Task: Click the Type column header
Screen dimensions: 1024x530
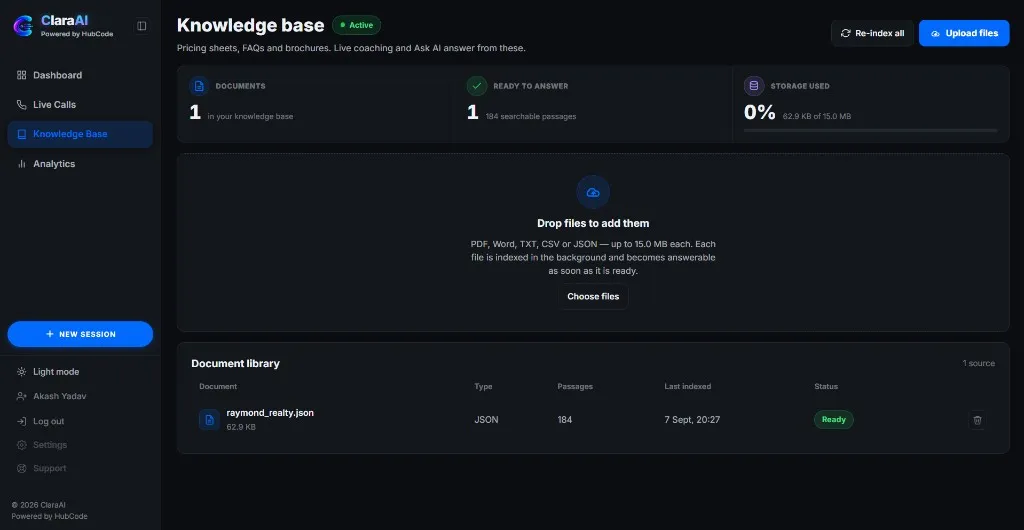Action: point(483,386)
